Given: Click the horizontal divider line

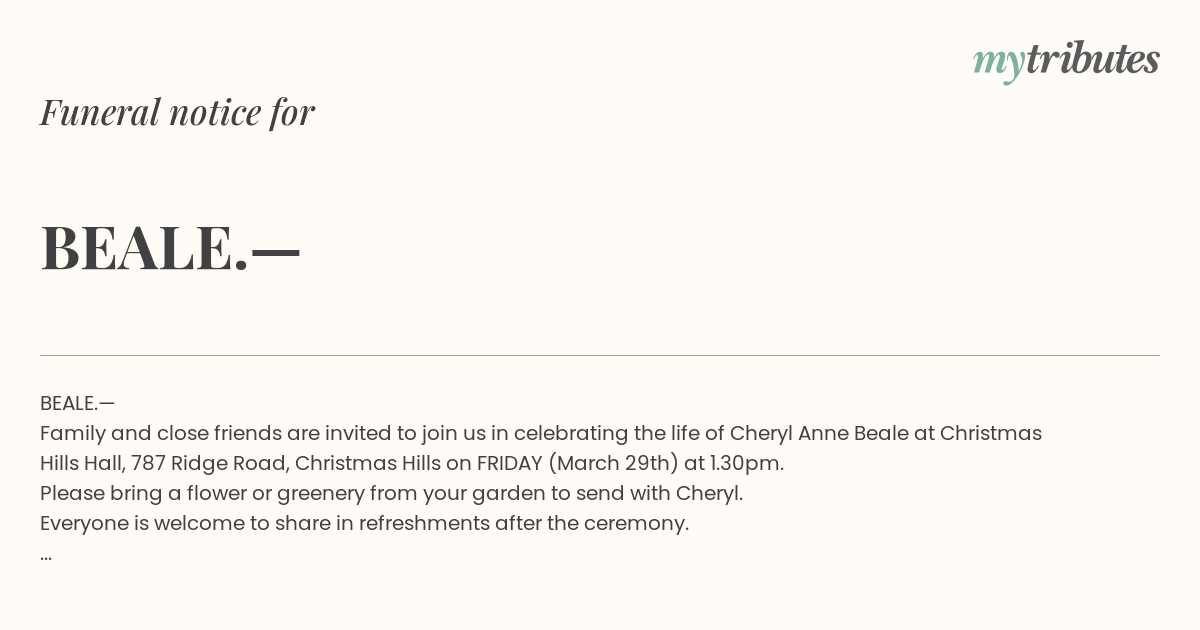Looking at the screenshot, I should coord(600,355).
